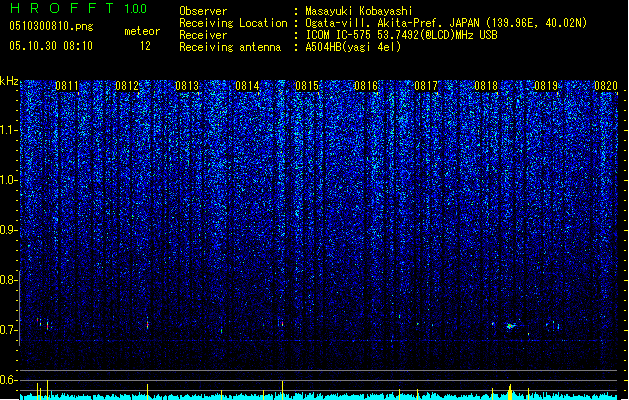Click the 1.0 frequency axis label
Screen dimensions: 629x400
(9, 180)
